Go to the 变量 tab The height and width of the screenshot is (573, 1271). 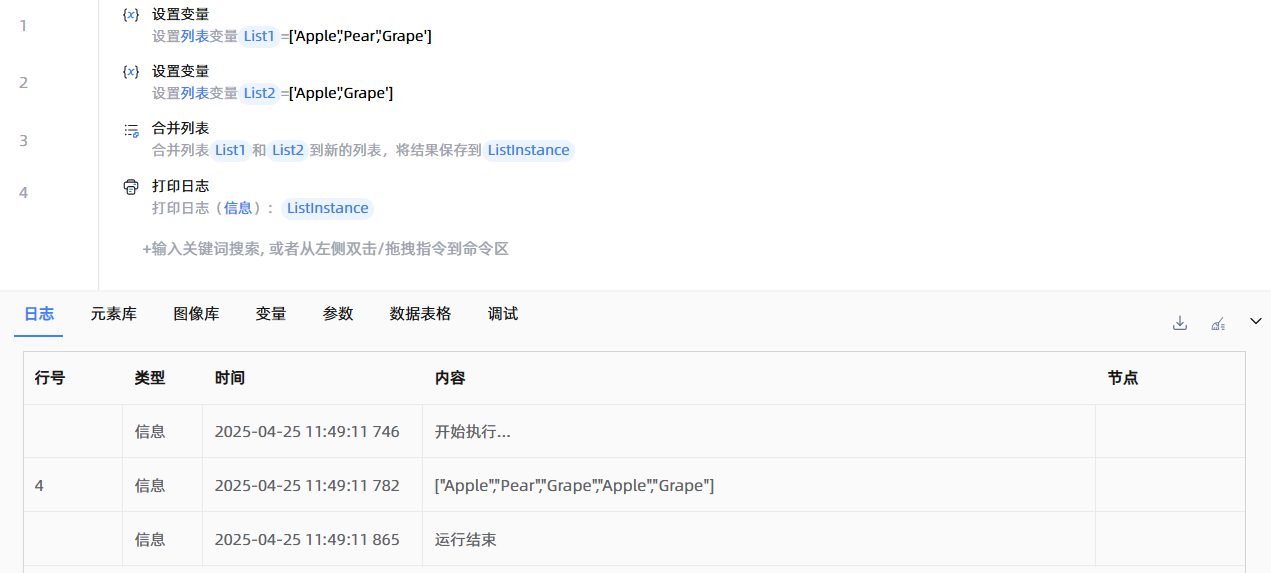271,314
